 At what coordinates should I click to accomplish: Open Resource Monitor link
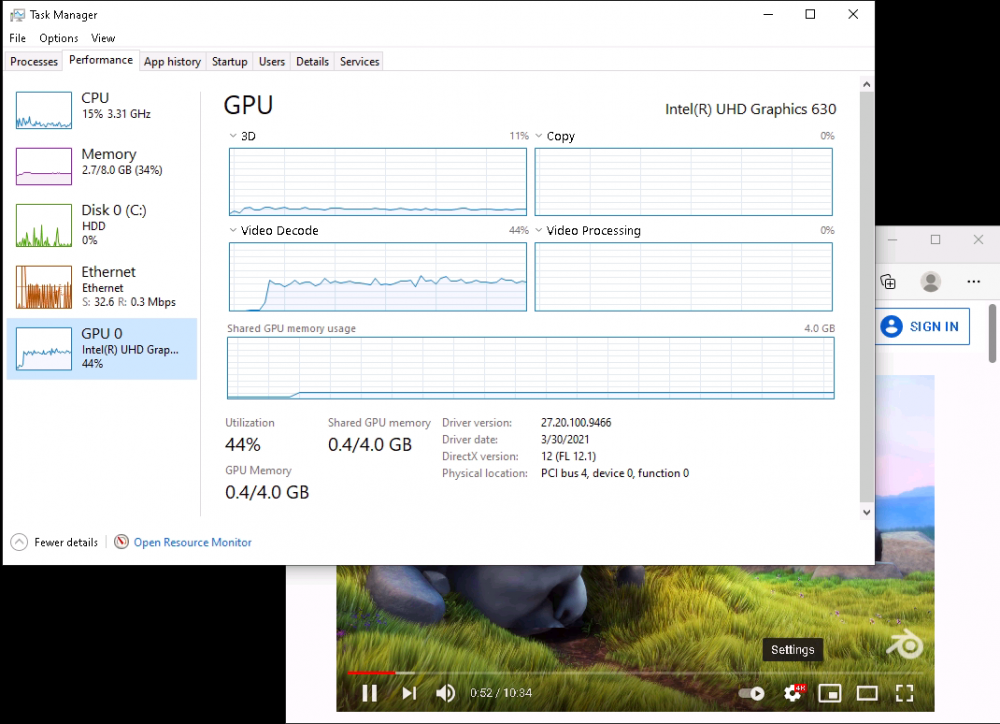[x=193, y=542]
